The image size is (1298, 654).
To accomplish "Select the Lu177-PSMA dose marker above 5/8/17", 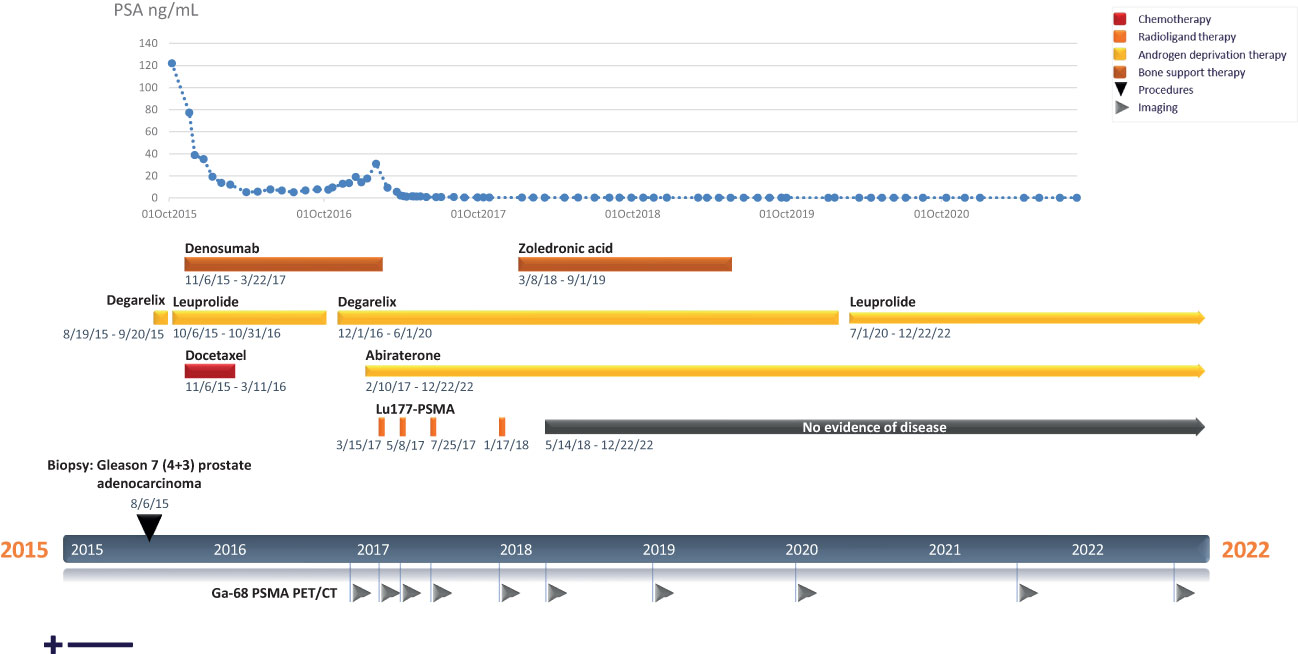I will (x=402, y=426).
